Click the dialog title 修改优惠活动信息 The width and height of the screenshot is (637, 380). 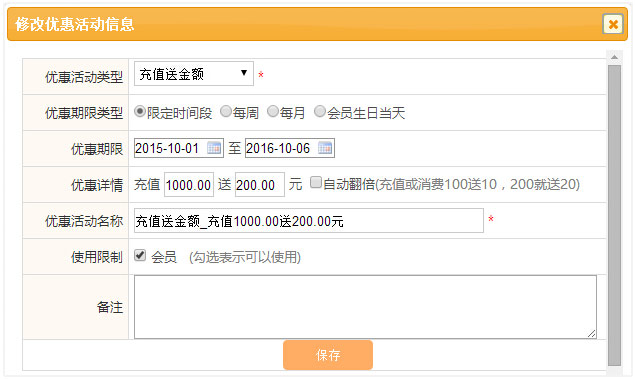[74, 24]
